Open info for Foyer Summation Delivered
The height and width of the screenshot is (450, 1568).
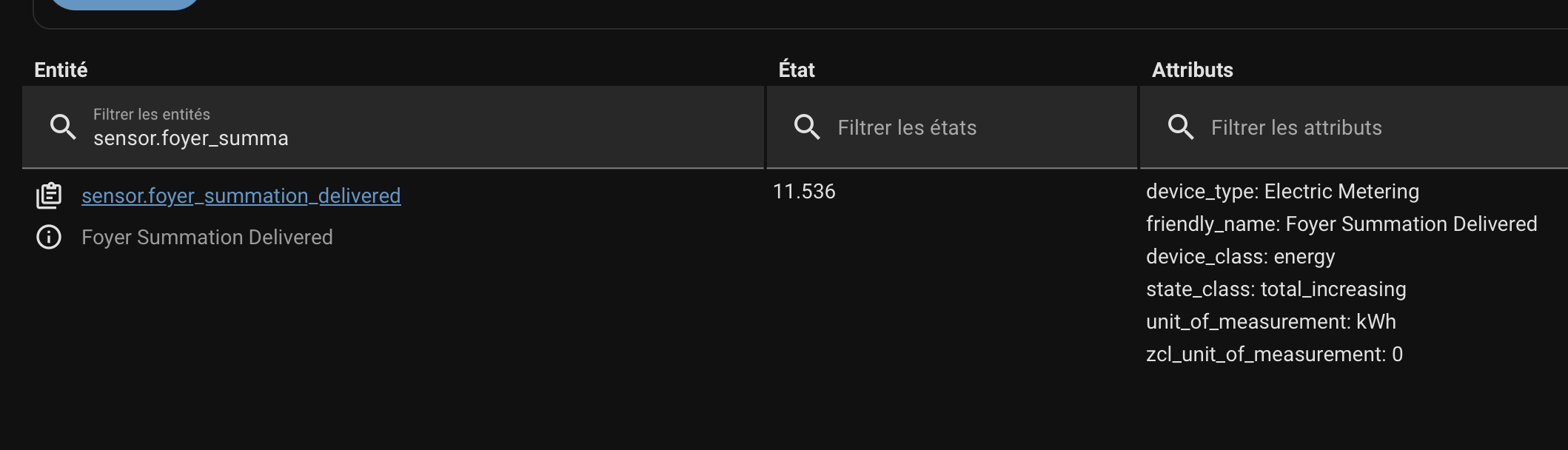[x=49, y=237]
